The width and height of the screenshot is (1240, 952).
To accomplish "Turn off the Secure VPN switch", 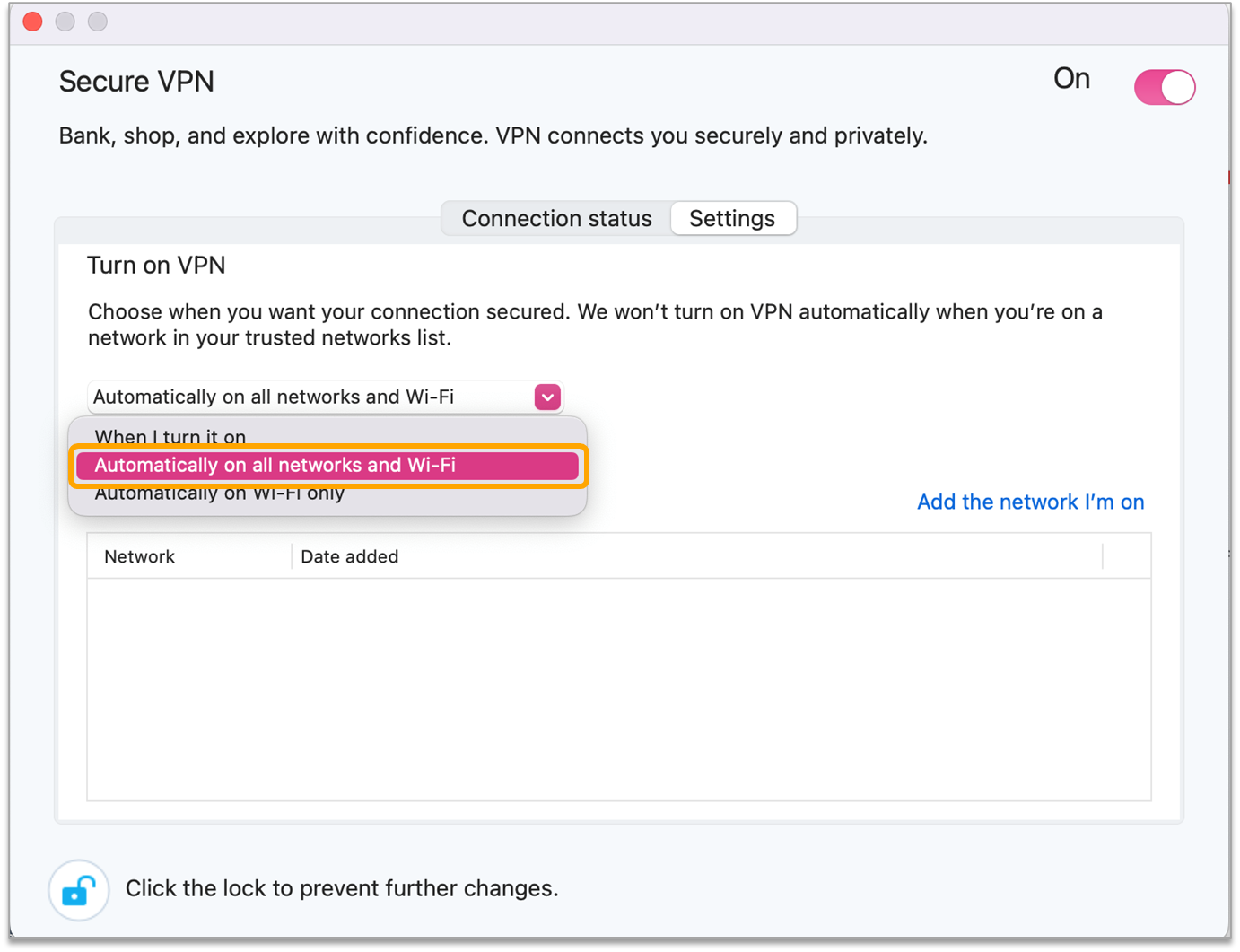I will [x=1165, y=88].
